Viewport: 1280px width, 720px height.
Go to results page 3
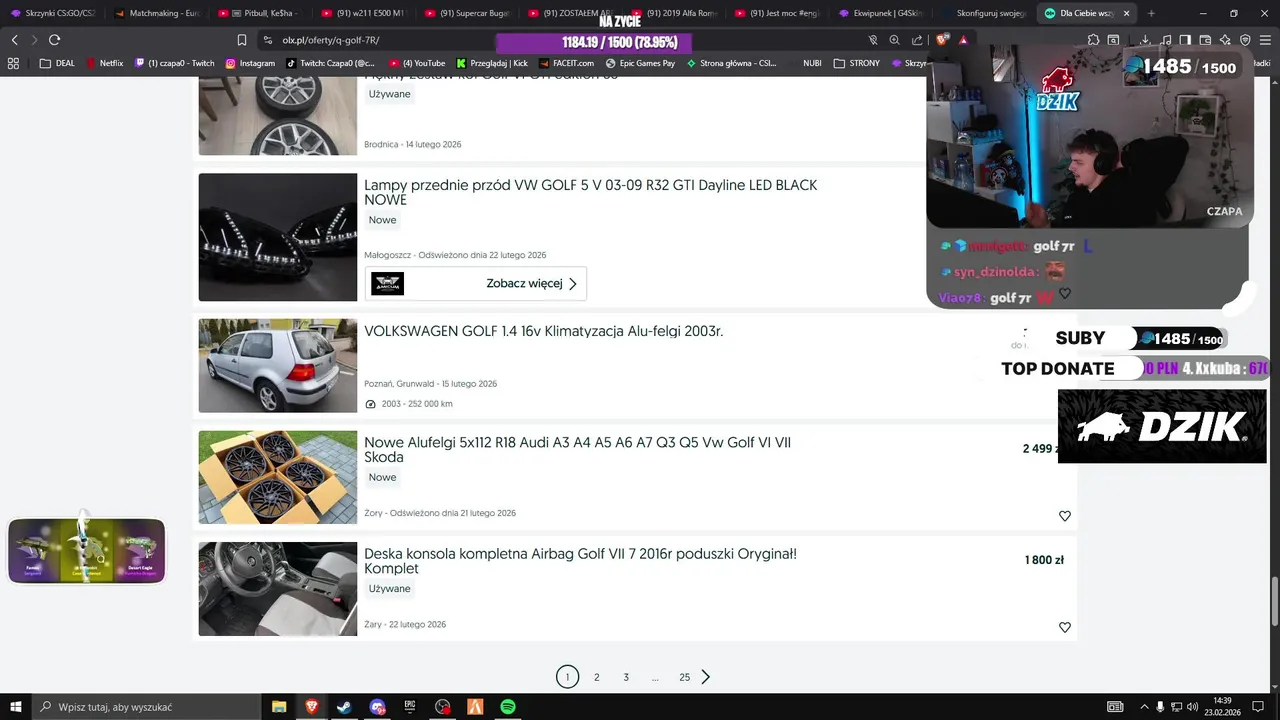626,677
